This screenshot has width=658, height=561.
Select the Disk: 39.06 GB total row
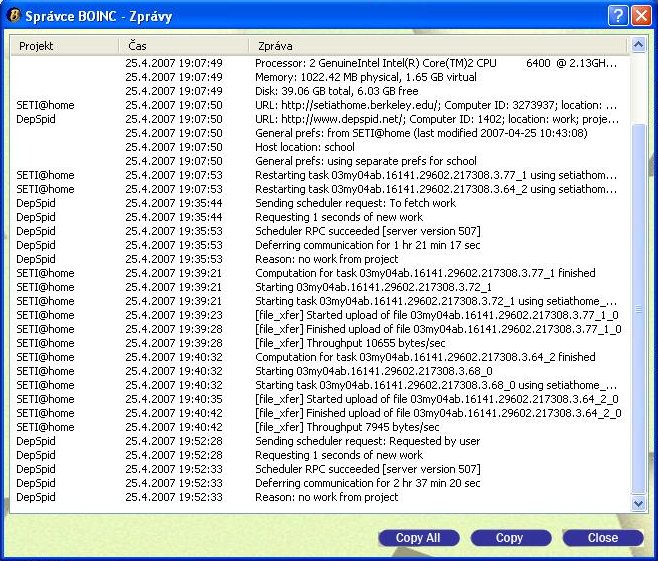click(x=319, y=91)
